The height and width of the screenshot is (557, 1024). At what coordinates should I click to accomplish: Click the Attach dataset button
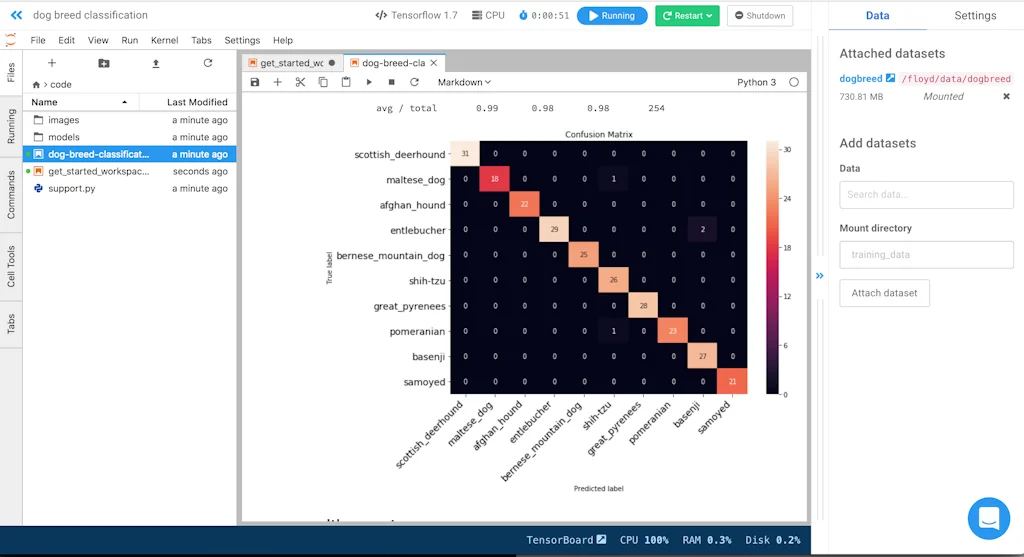[x=884, y=293]
